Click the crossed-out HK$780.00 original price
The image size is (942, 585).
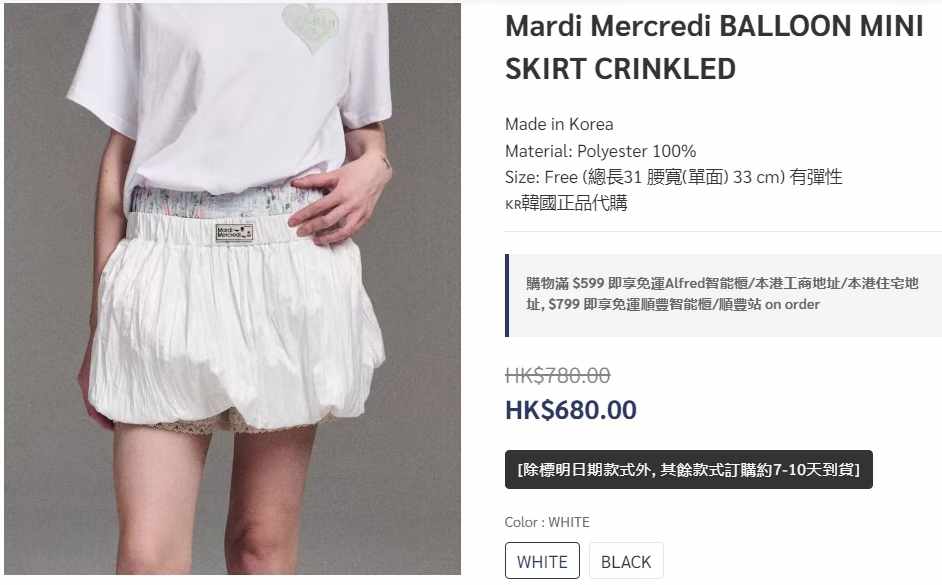(558, 375)
